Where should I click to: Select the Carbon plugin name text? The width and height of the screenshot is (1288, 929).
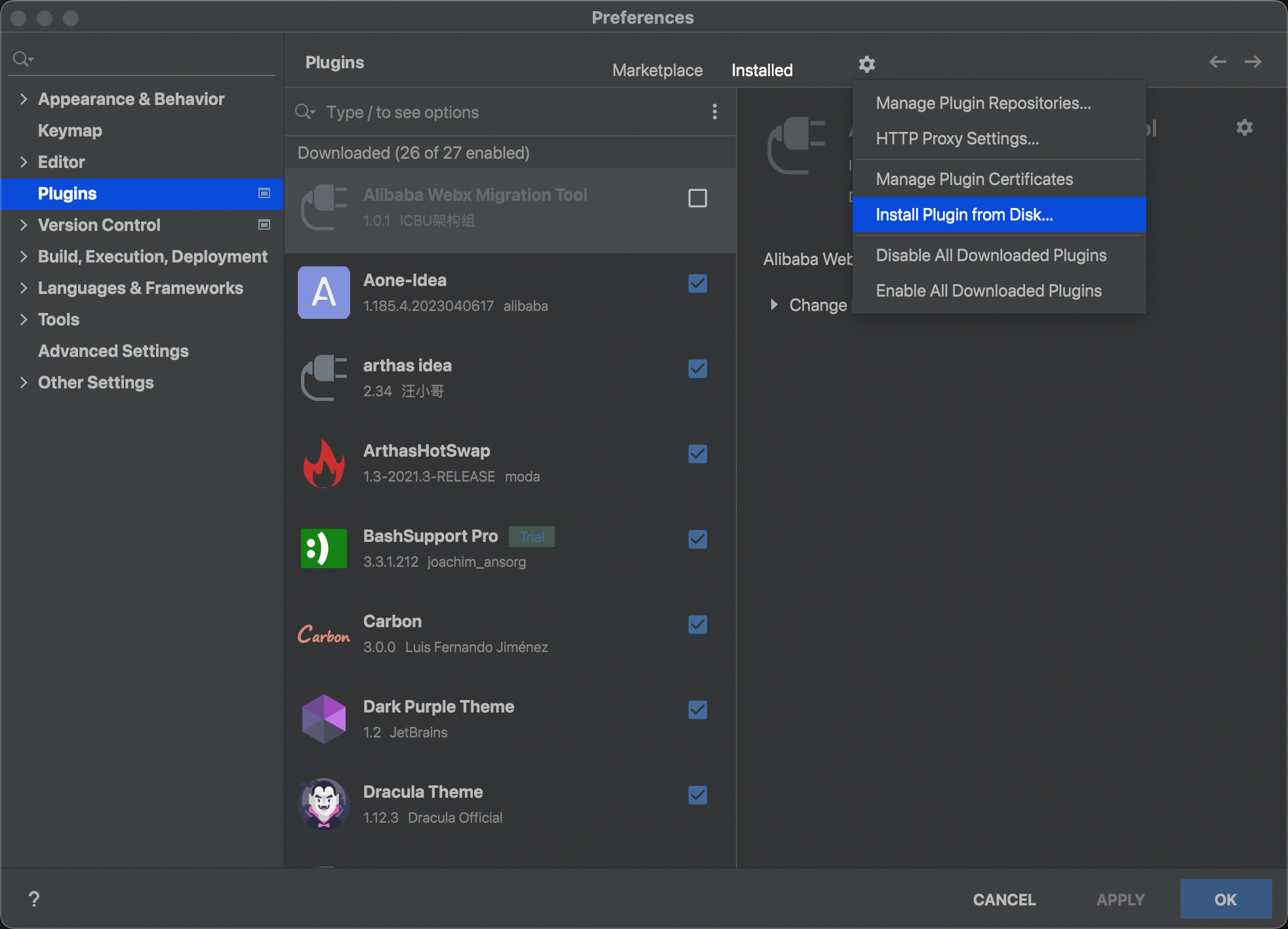[392, 621]
